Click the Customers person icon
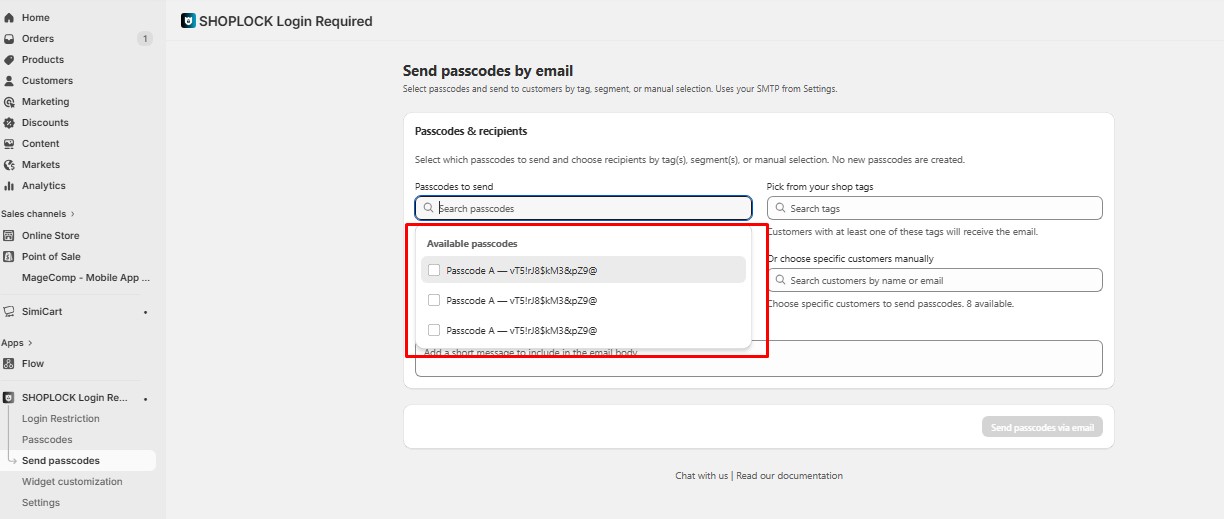The image size is (1224, 519). click(9, 81)
